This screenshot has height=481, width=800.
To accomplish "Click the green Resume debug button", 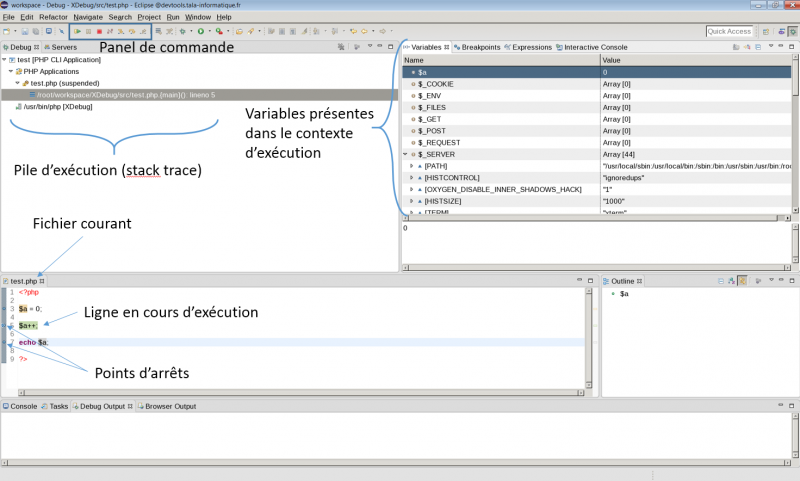I will (x=77, y=31).
